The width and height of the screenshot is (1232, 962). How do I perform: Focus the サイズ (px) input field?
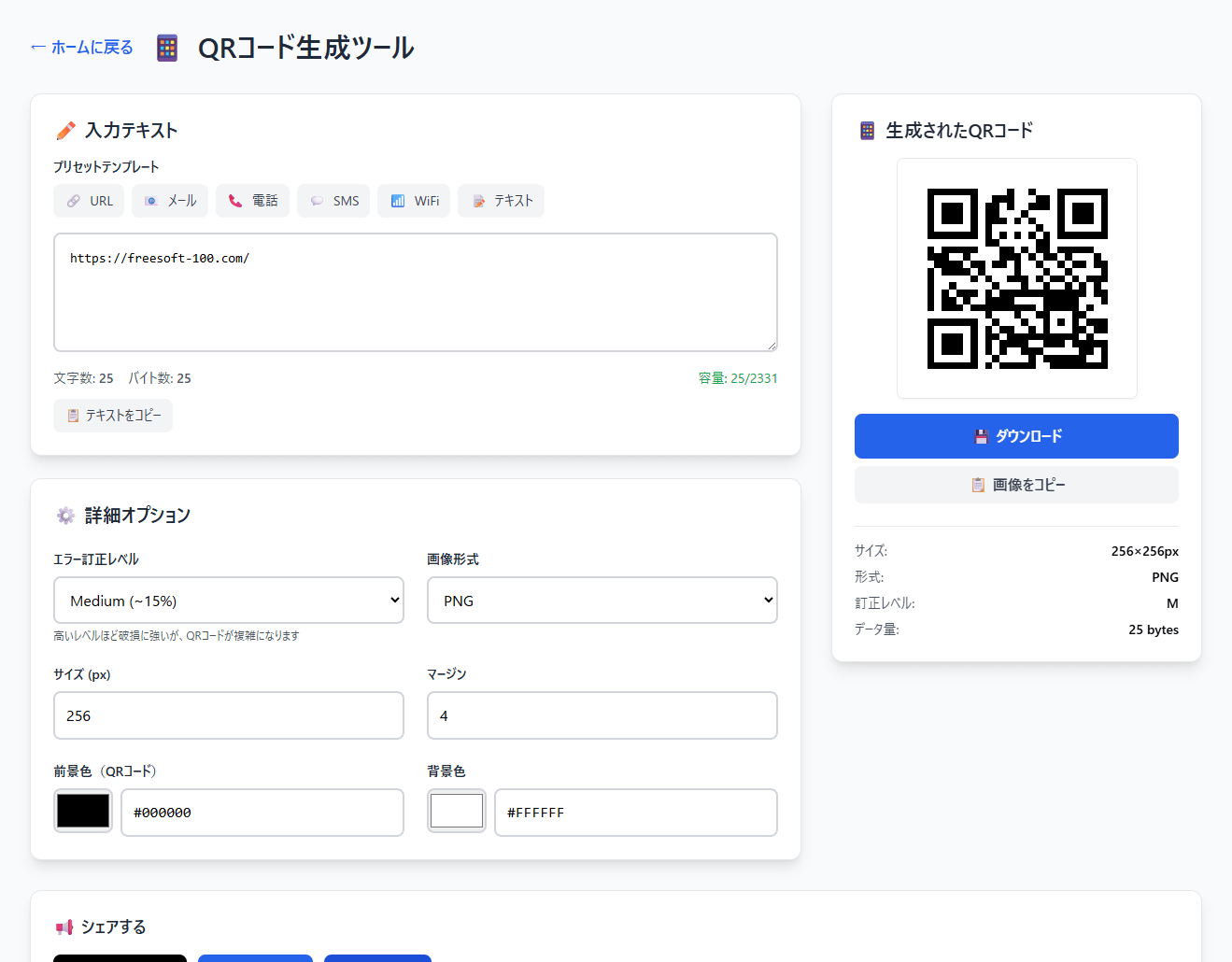(x=229, y=715)
